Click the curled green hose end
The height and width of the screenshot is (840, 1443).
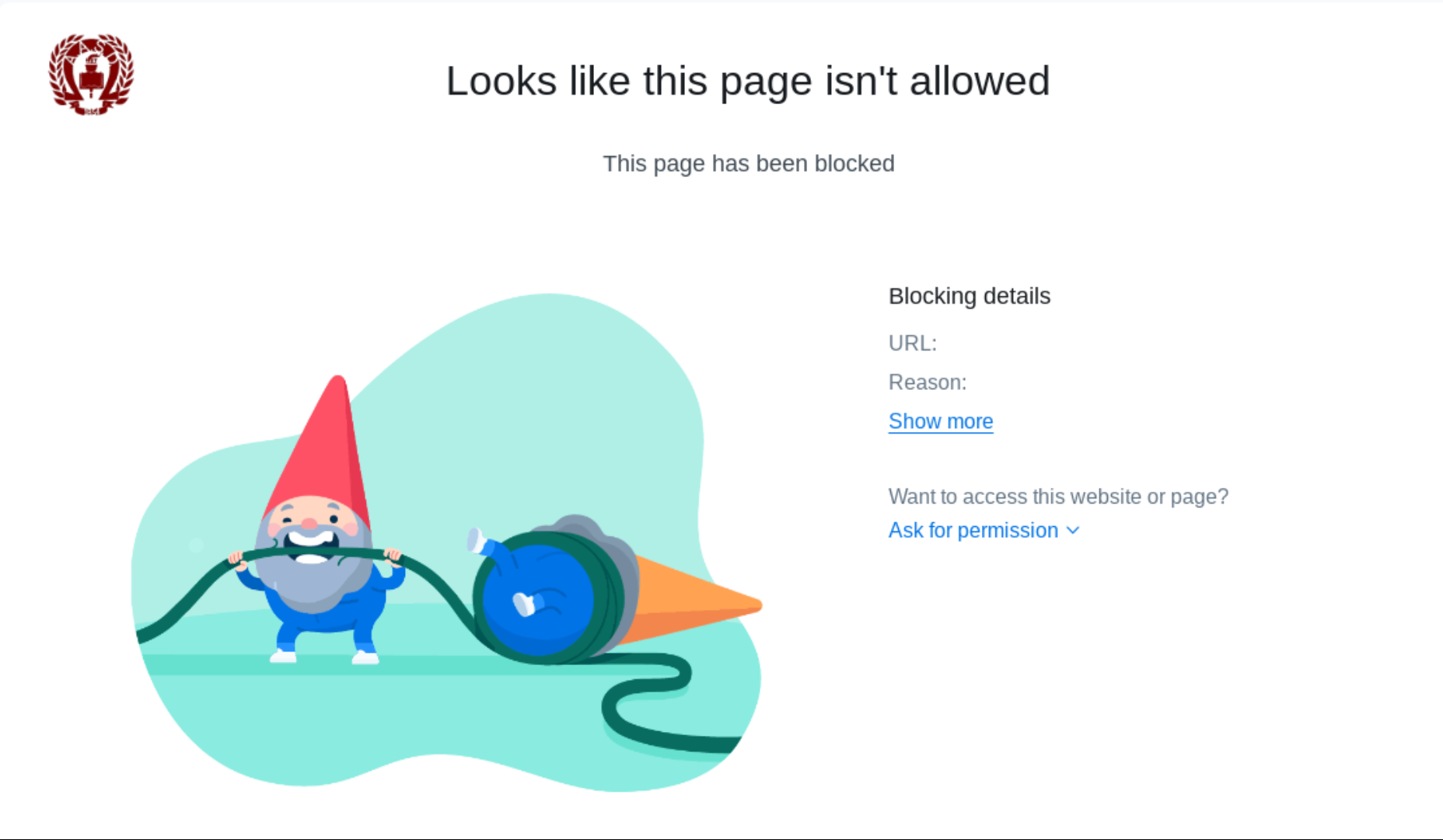pos(645,703)
